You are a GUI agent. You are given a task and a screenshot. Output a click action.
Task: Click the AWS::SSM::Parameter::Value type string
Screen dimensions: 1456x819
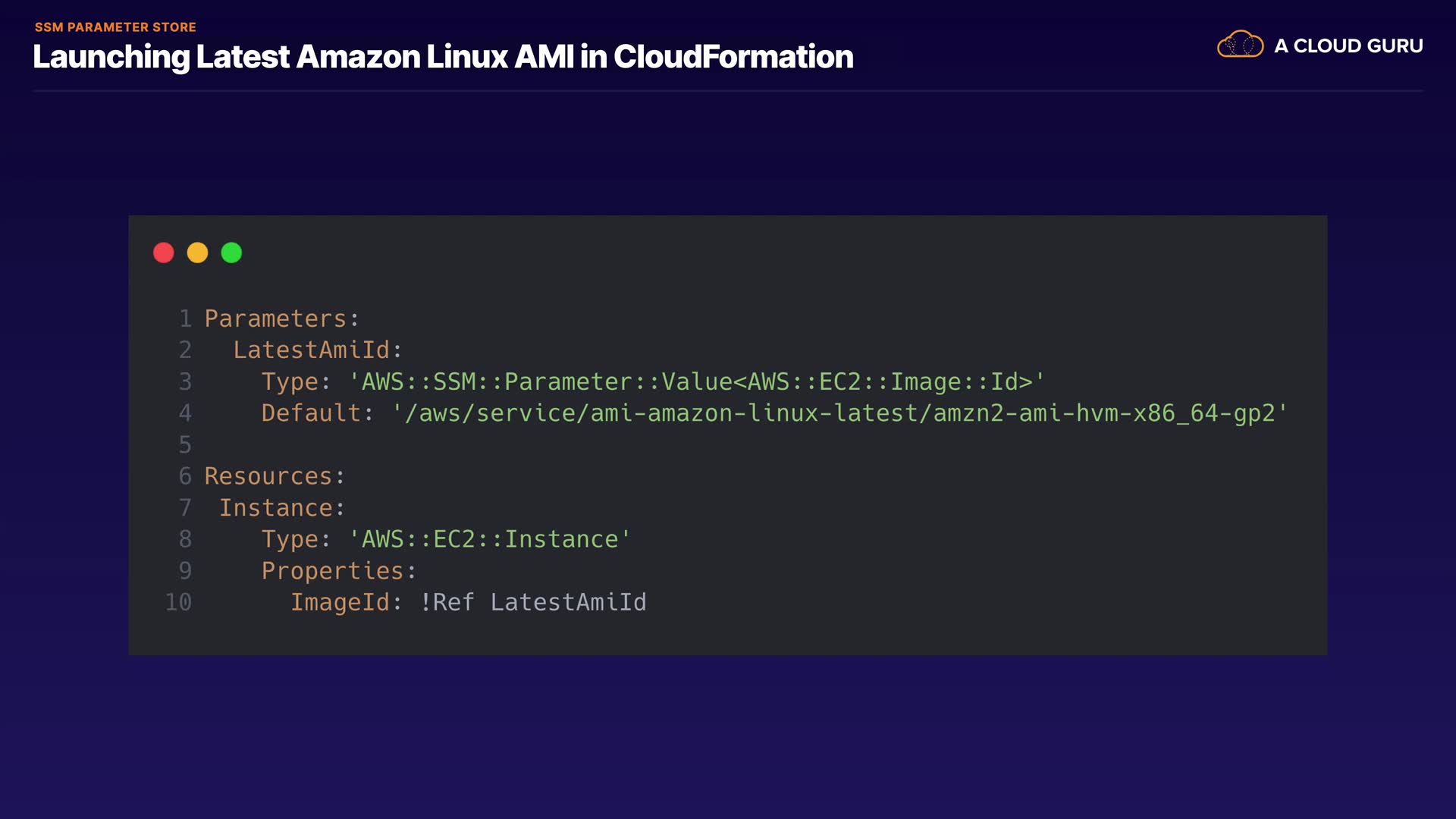(x=696, y=381)
